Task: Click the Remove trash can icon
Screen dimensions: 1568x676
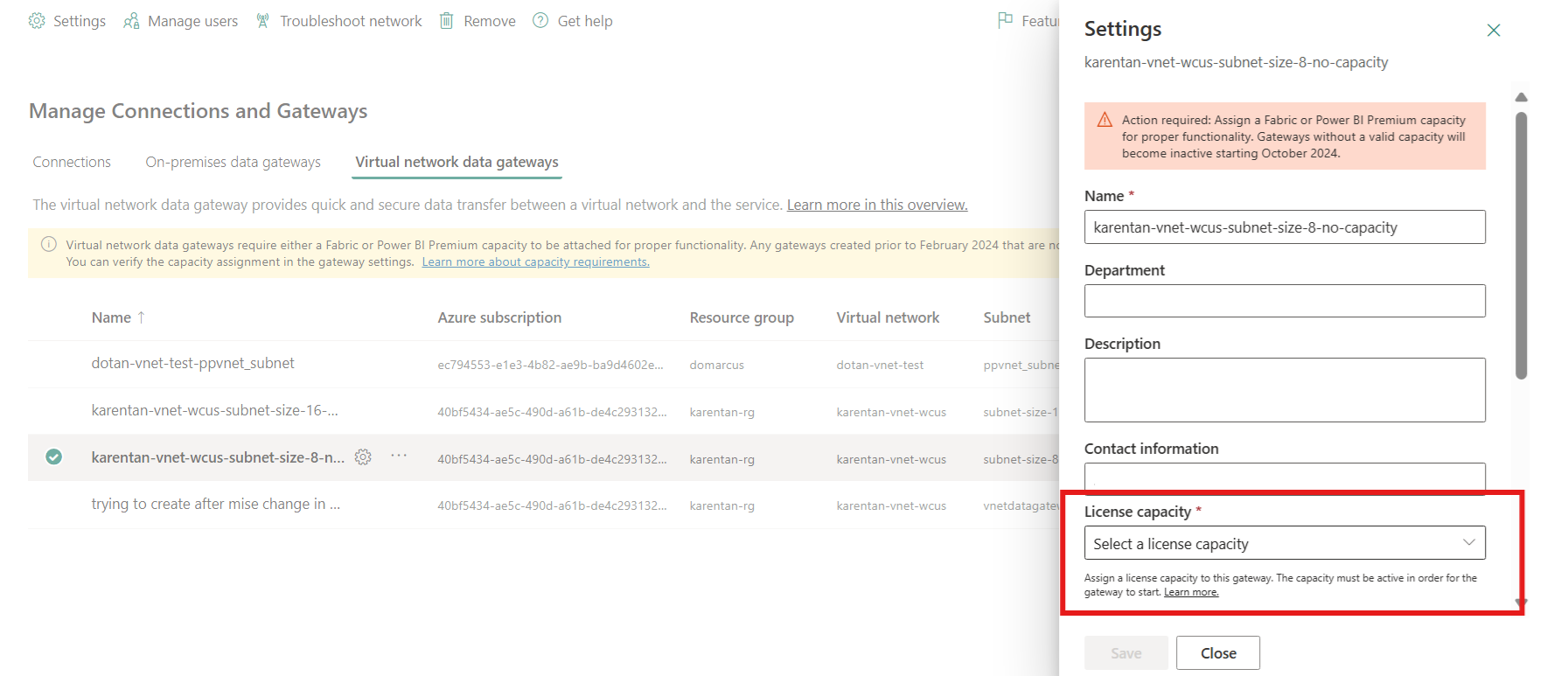Action: 446,21
